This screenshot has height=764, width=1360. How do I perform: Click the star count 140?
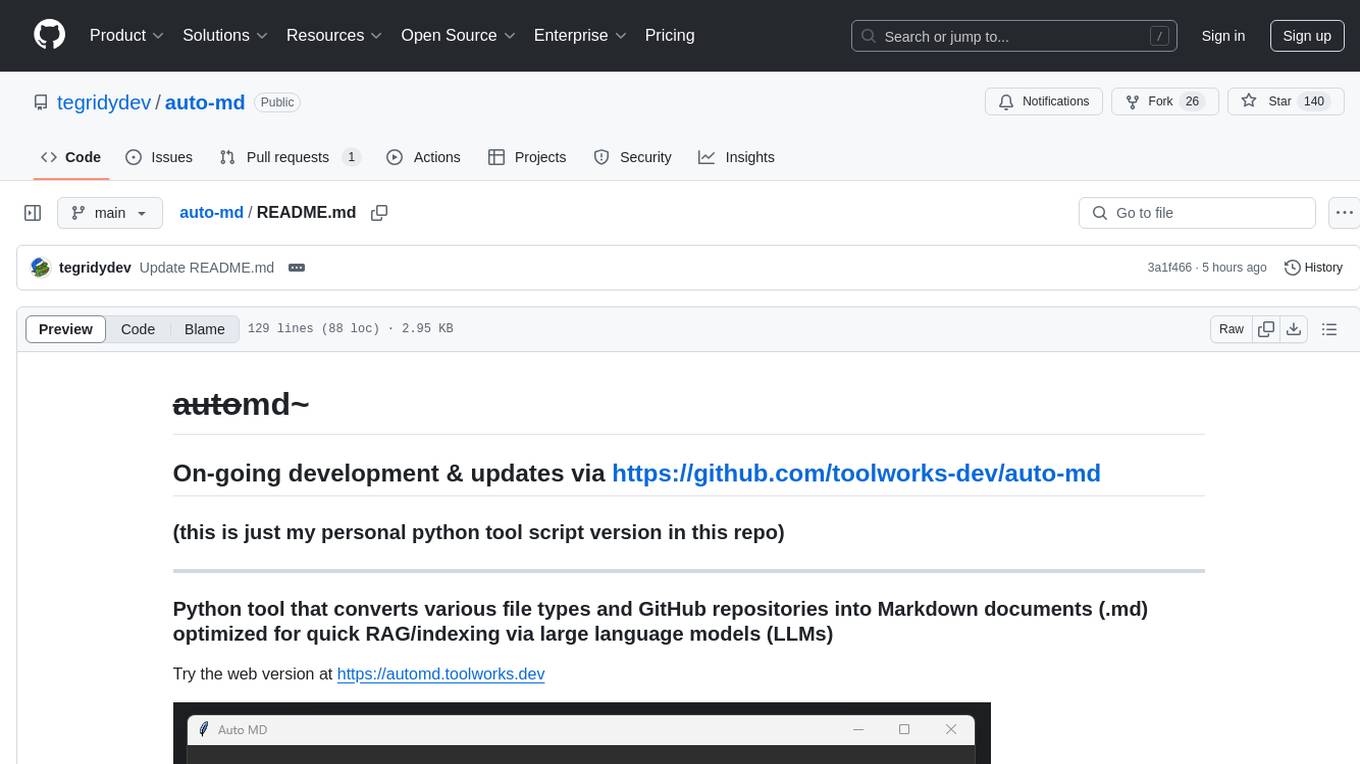click(x=1314, y=102)
